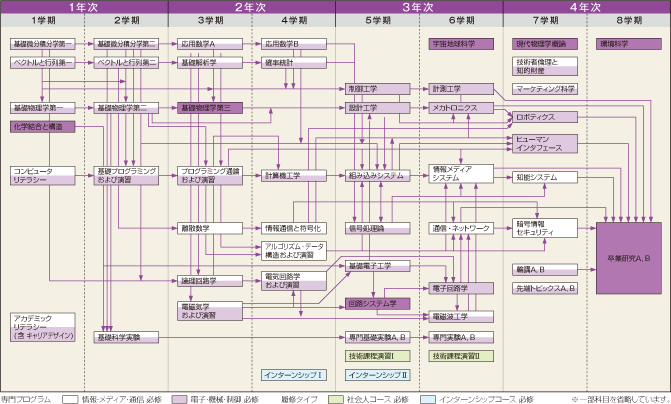Select the large 卒業研究A, B box
671x404 pixels.
pos(629,258)
